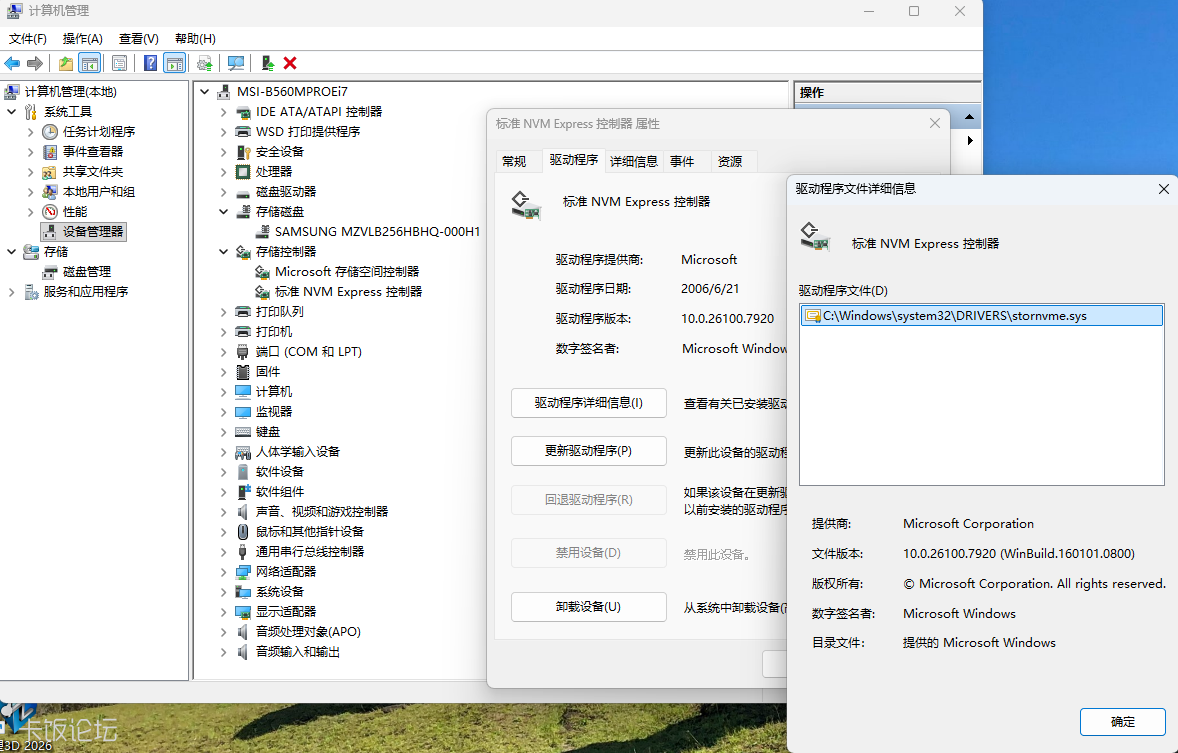Expand the 显示适配器 device category

click(x=223, y=612)
